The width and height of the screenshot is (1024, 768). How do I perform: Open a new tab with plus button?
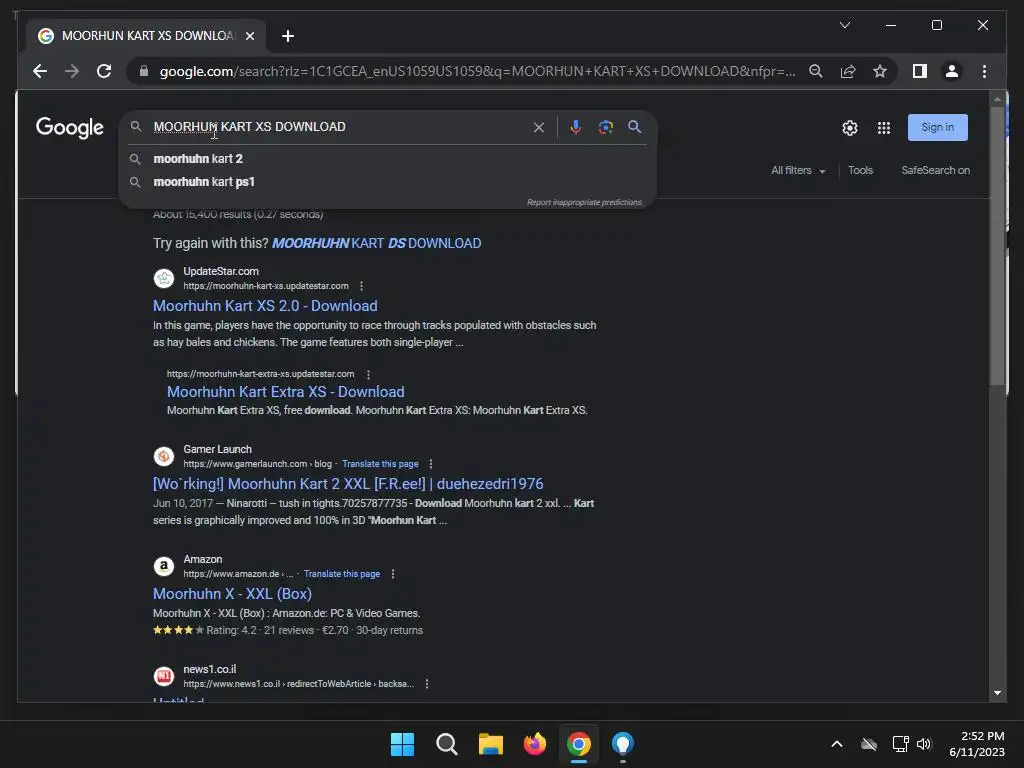pos(287,36)
